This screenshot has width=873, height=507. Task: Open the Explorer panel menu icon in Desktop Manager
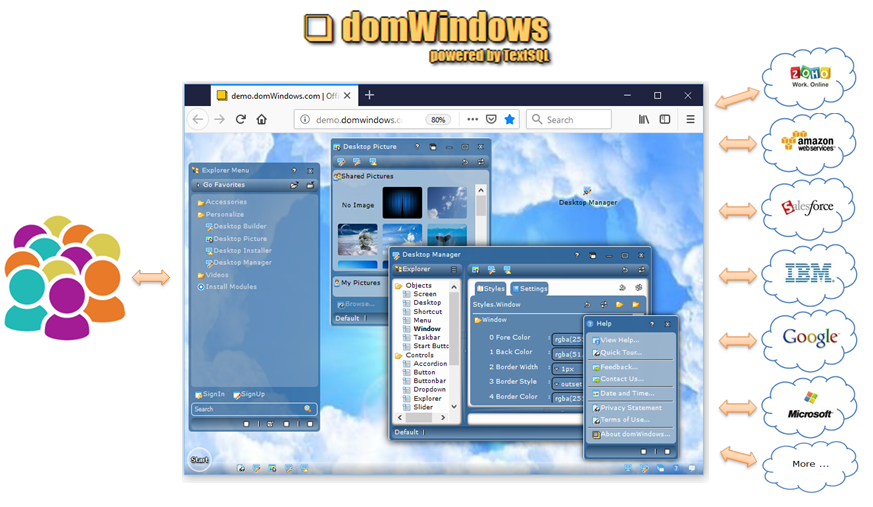pyautogui.click(x=454, y=269)
